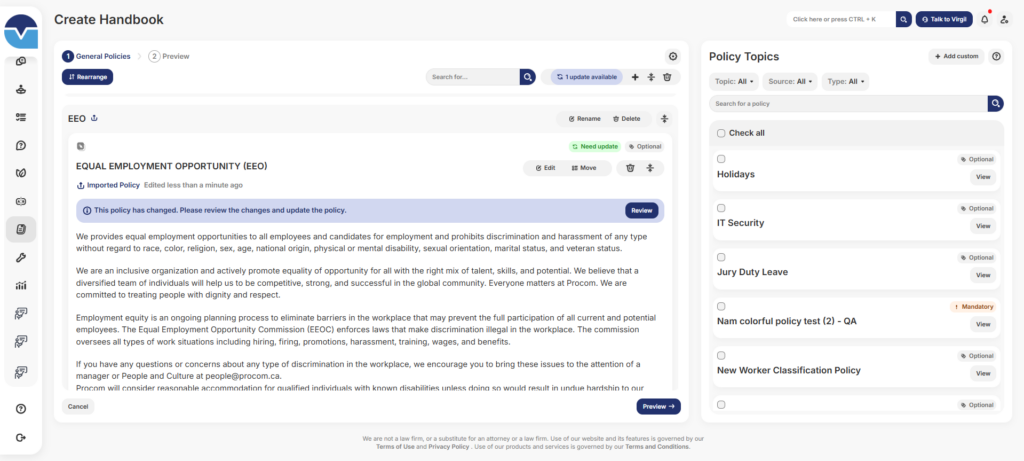Focus the Search for a policy field

tap(848, 104)
